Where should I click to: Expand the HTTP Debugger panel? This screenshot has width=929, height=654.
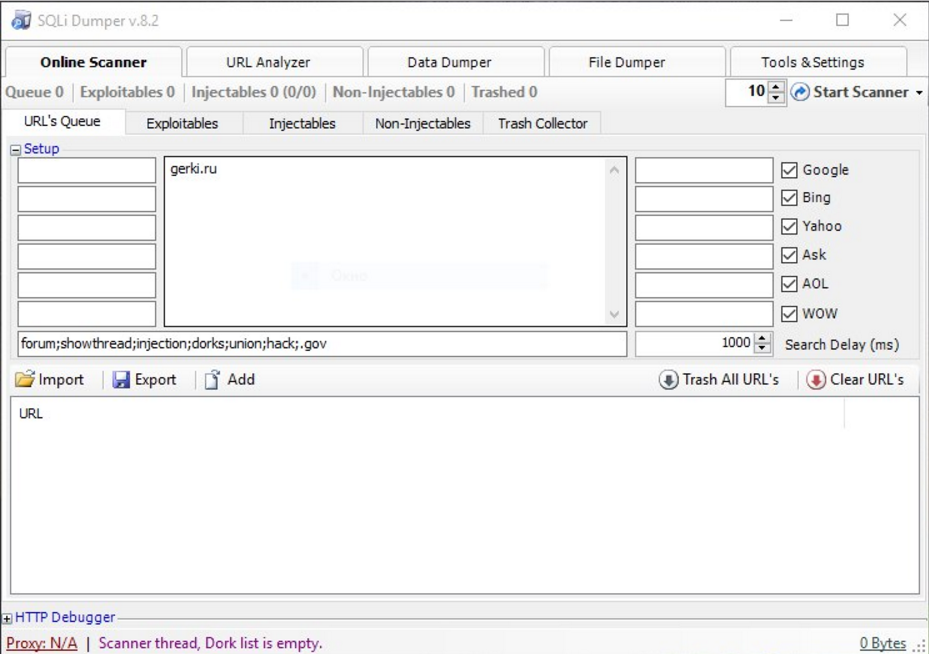7,619
